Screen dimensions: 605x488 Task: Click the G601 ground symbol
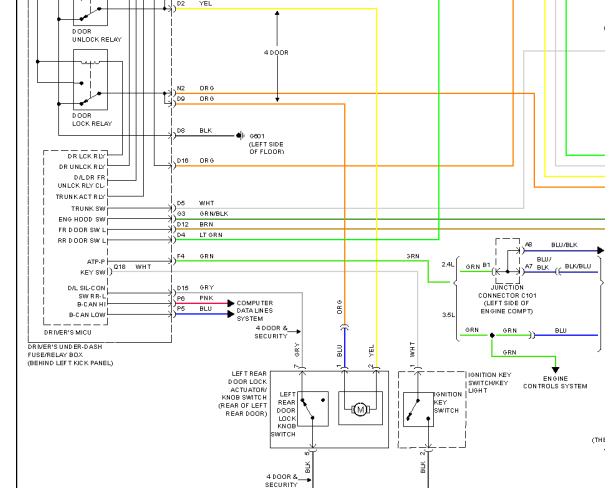click(x=241, y=135)
